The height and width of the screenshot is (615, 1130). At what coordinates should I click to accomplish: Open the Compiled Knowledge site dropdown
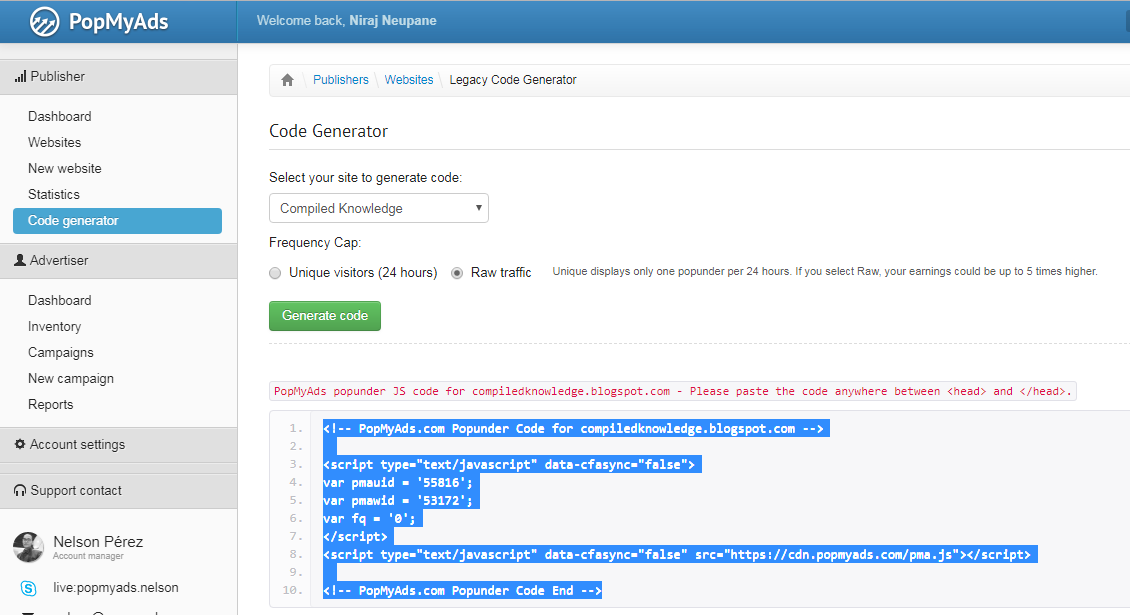(x=379, y=208)
